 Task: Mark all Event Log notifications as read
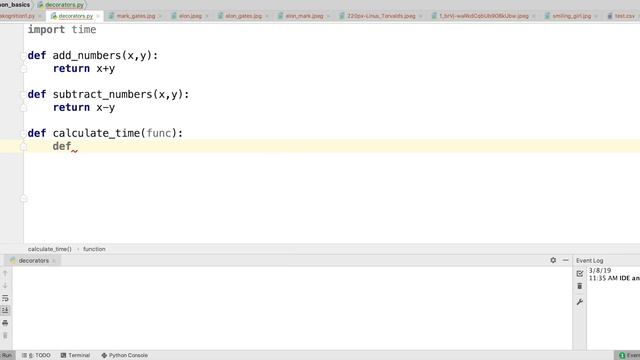580,273
